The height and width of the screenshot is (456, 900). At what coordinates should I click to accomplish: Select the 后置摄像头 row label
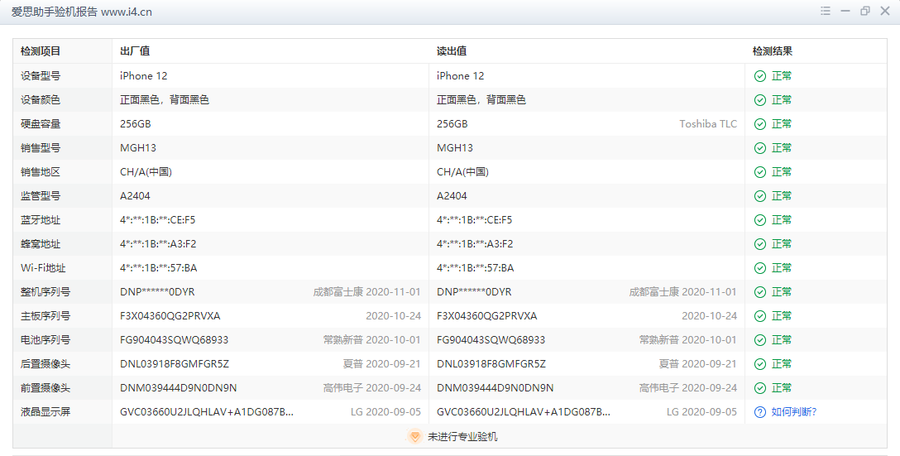[x=45, y=364]
